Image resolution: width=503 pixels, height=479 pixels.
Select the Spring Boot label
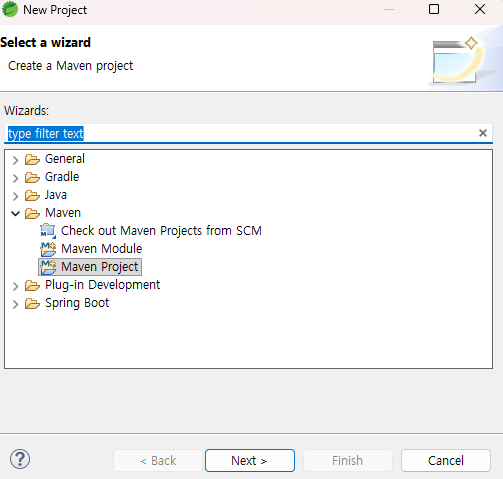77,303
